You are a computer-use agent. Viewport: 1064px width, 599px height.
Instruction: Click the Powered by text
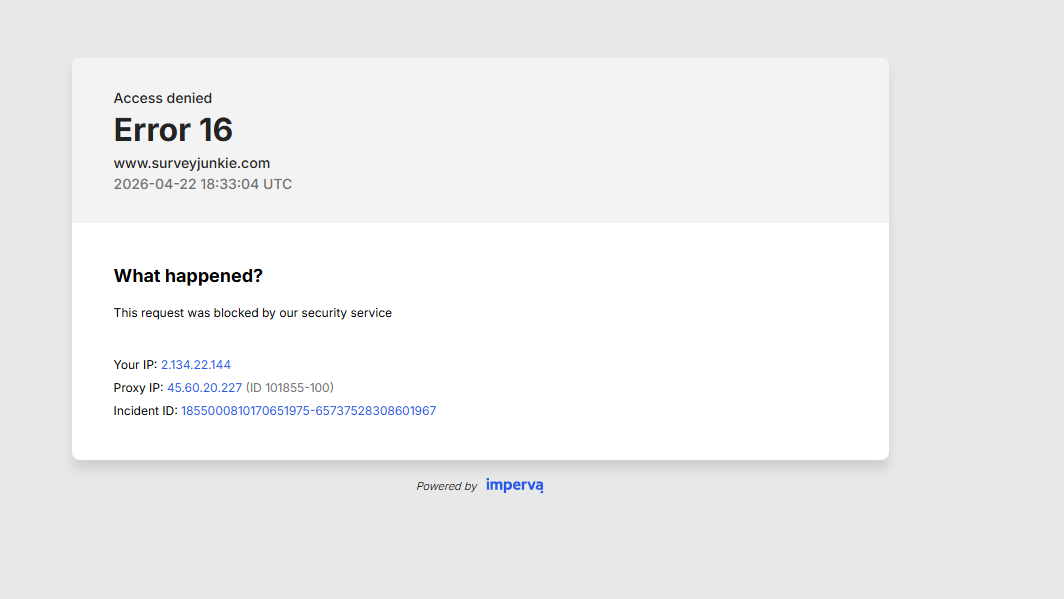click(446, 487)
